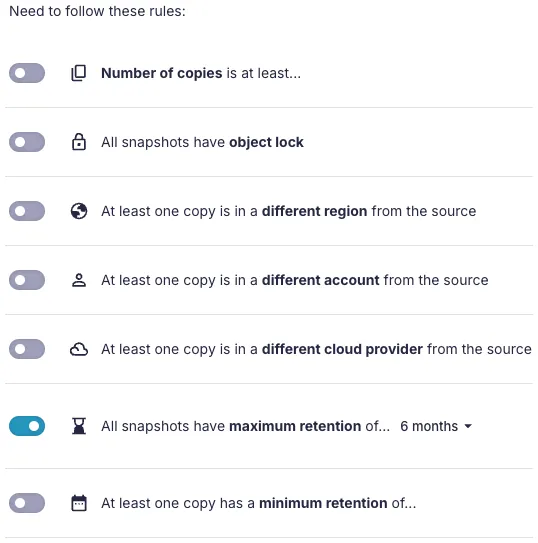Click the calendar icon for minimum retention
The height and width of the screenshot is (543, 538).
[x=79, y=503]
